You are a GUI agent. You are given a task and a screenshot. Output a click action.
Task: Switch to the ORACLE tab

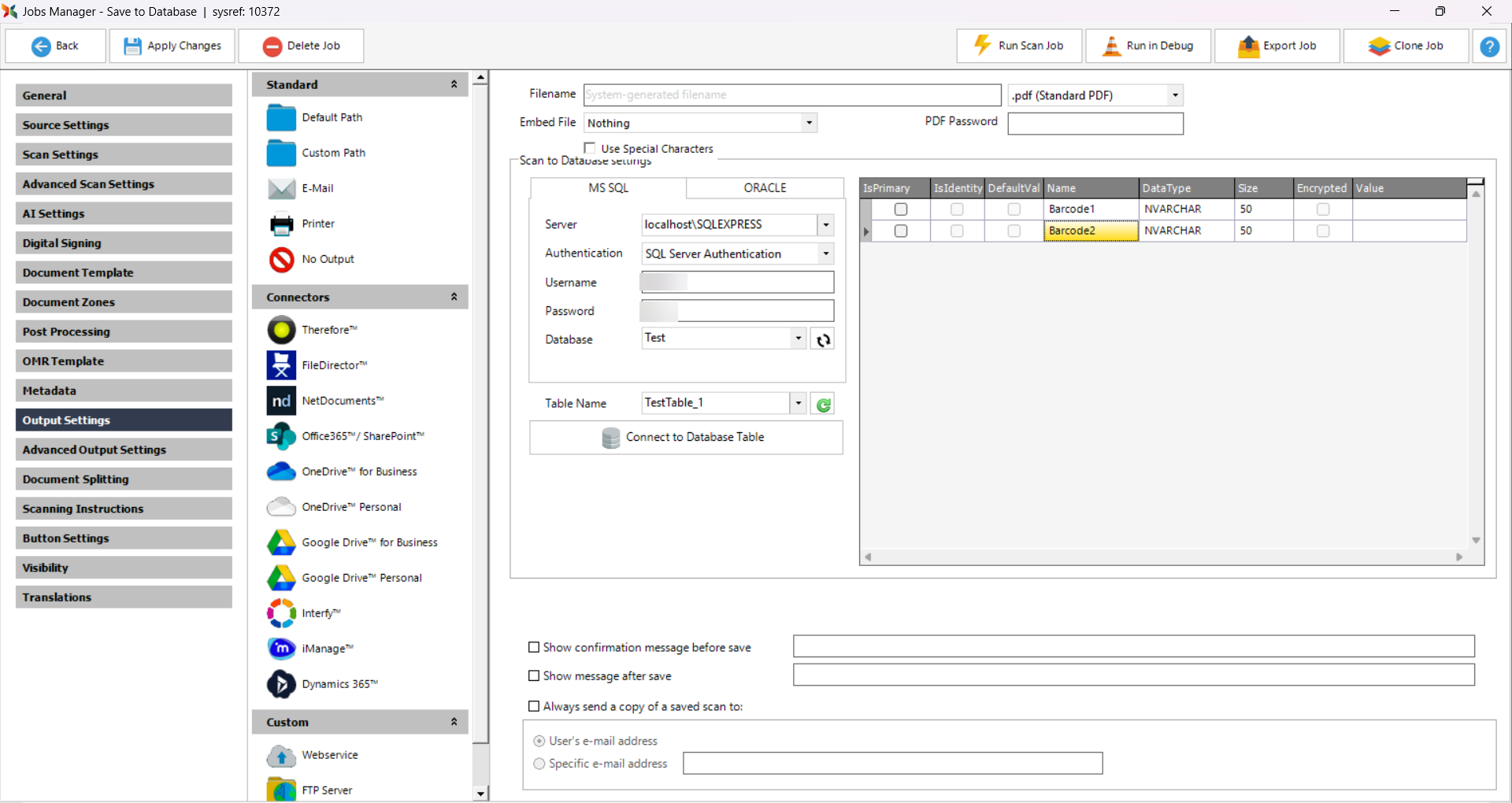765,188
